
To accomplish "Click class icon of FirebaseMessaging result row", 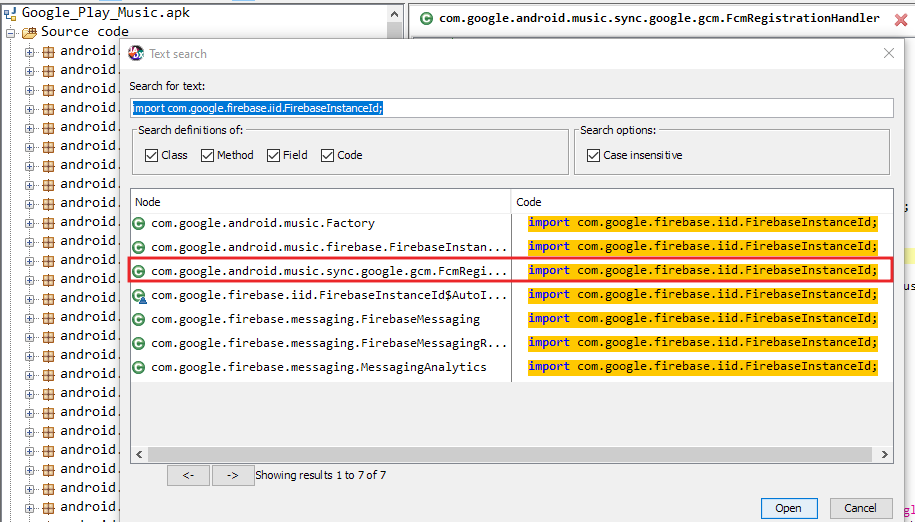I will (139, 319).
